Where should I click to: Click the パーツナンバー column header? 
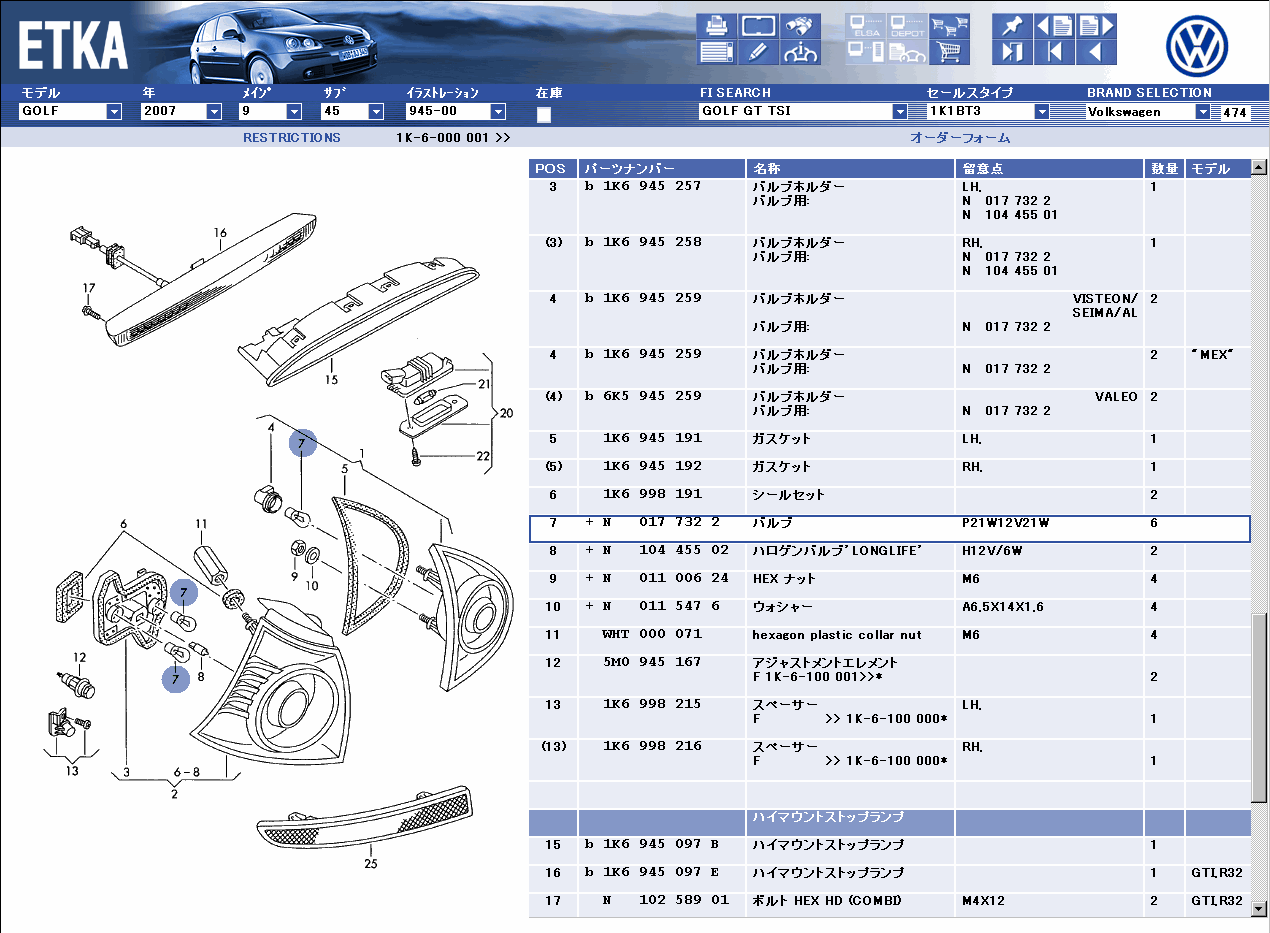662,169
